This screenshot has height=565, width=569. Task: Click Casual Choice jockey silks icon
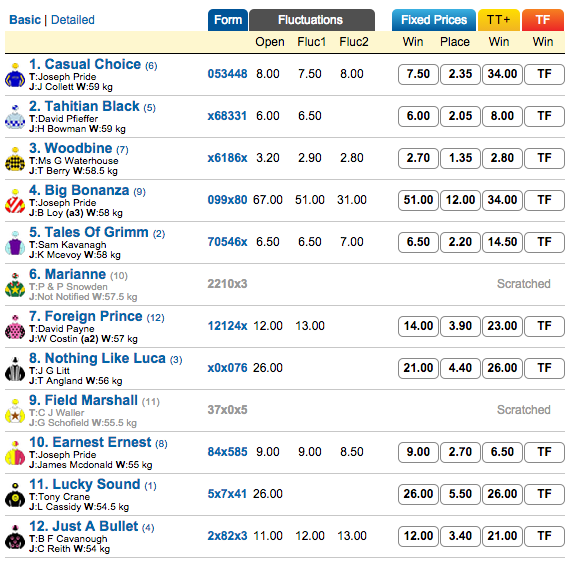click(15, 75)
